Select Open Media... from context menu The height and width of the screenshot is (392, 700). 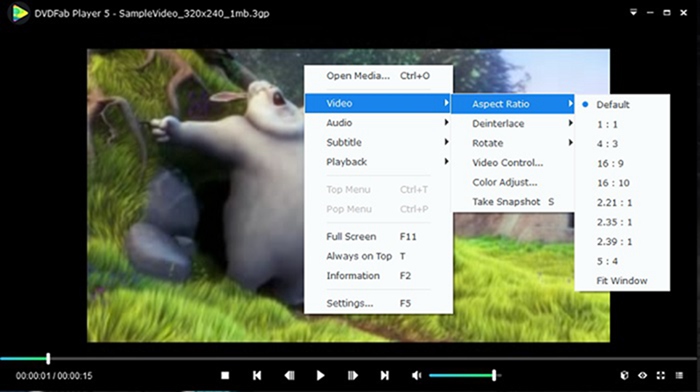pyautogui.click(x=378, y=76)
